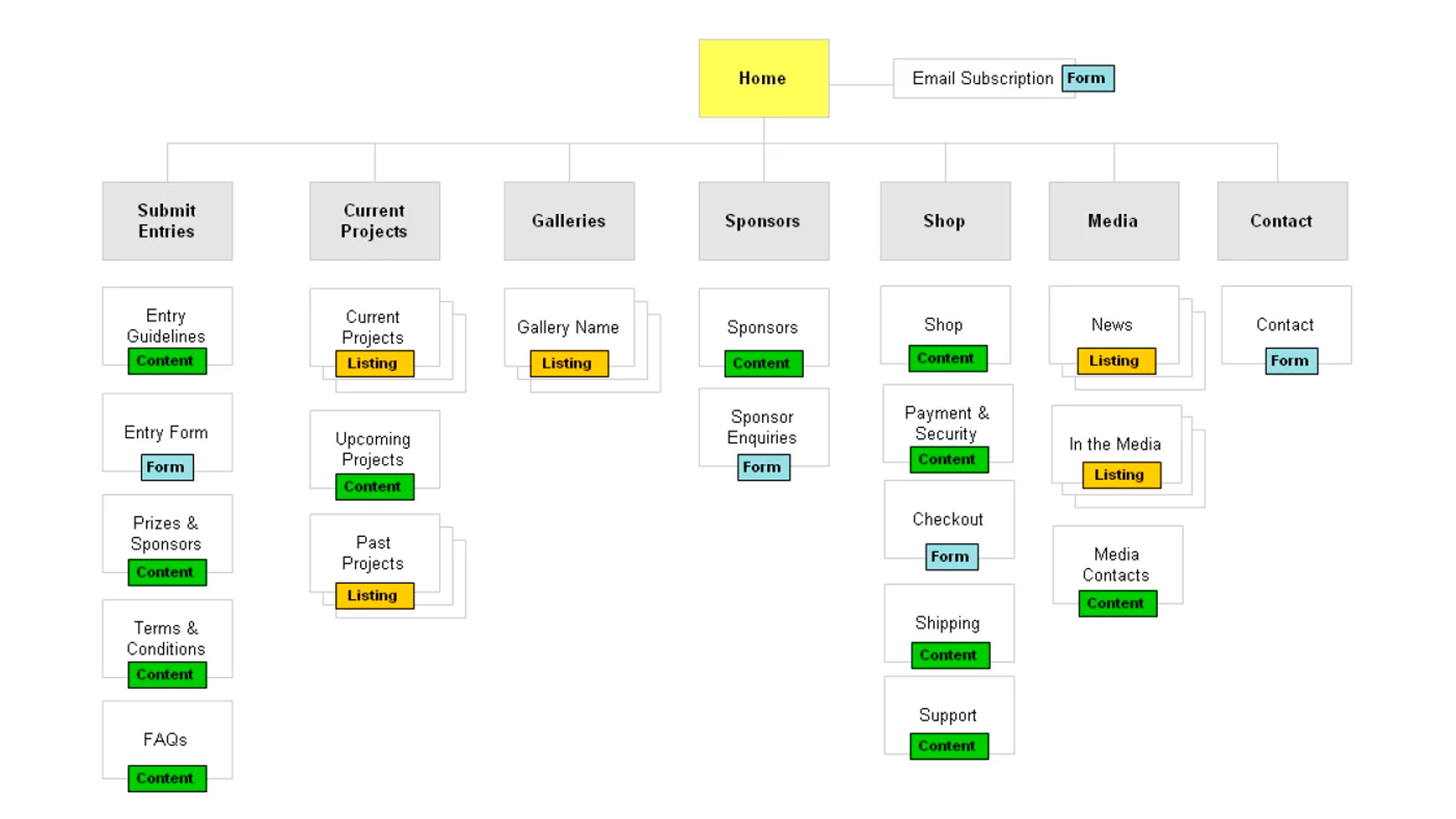Click the Form tag under Entry Form
The width and height of the screenshot is (1456, 819).
[x=166, y=467]
